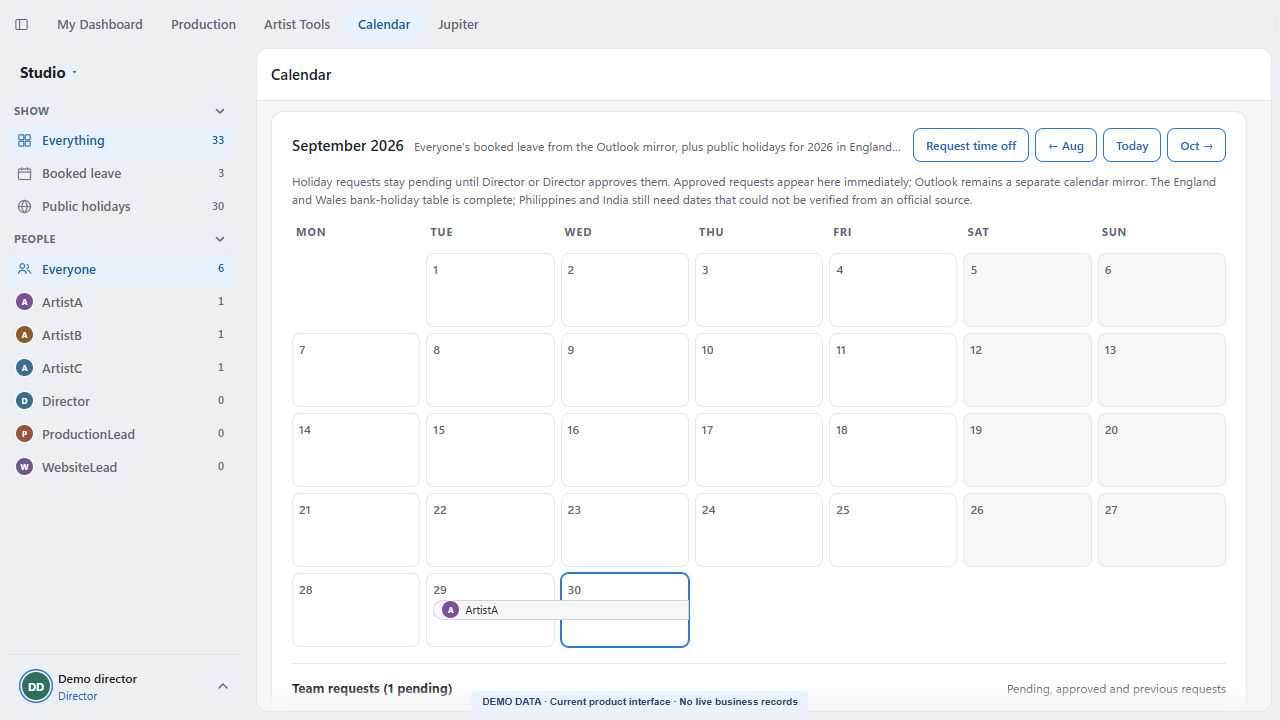The image size is (1280, 720).
Task: Click ArtistA's avatar in the sidebar
Action: pos(25,302)
